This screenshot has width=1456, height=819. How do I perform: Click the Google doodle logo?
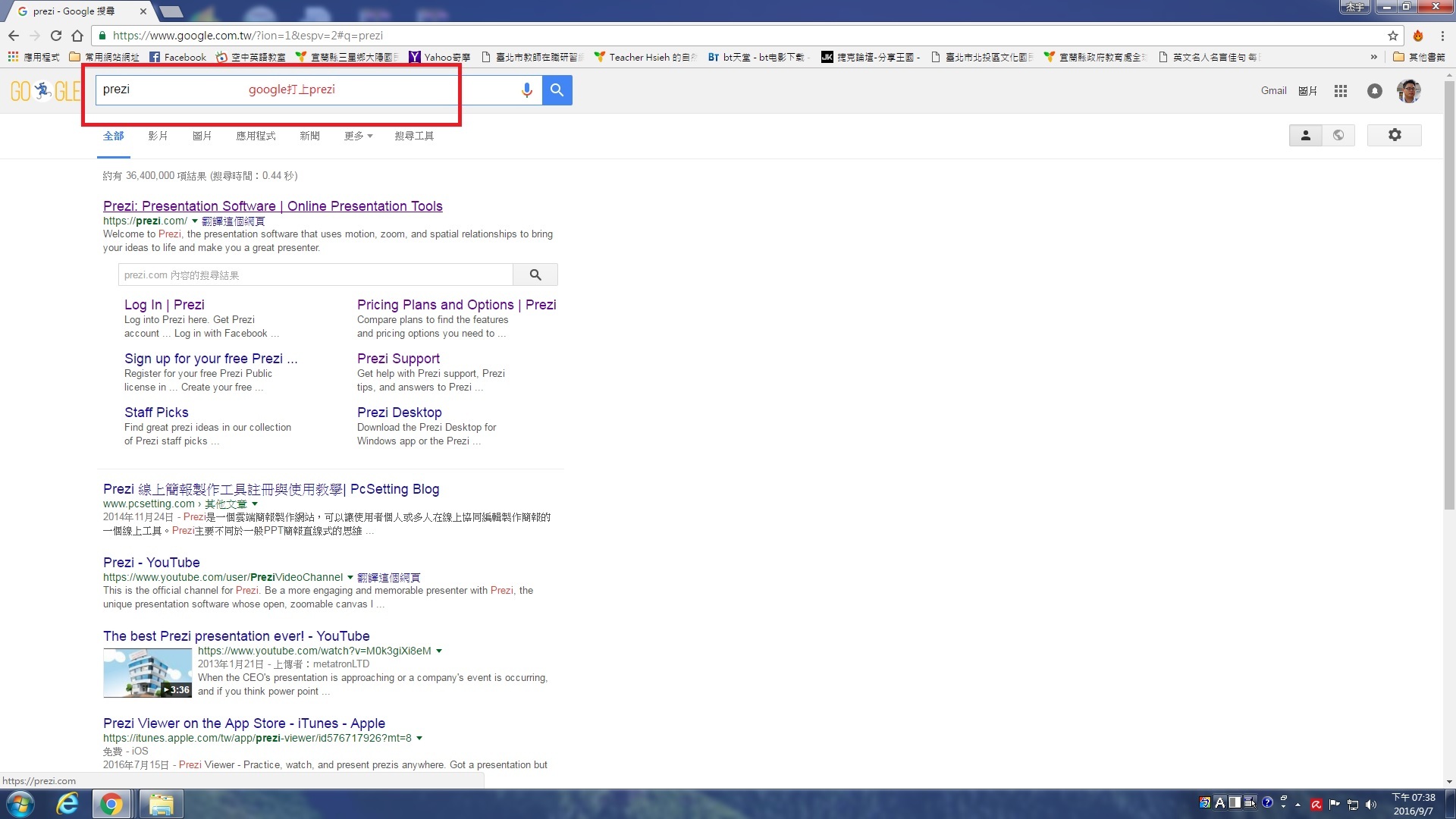tap(45, 91)
